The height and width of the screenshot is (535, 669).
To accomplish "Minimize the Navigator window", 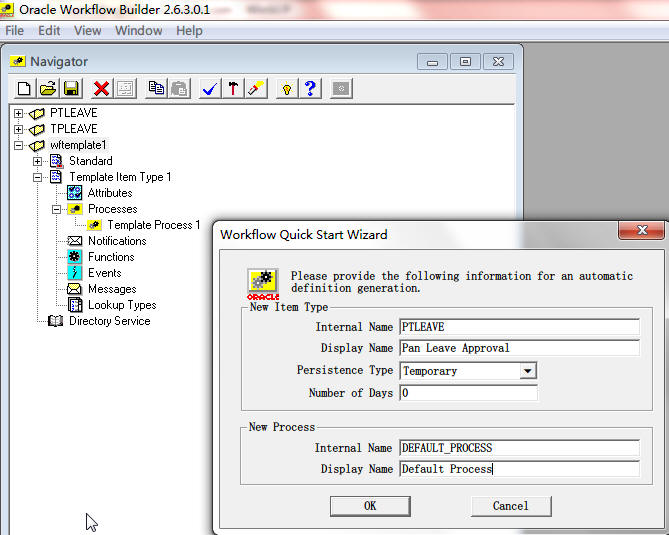I will [432, 62].
